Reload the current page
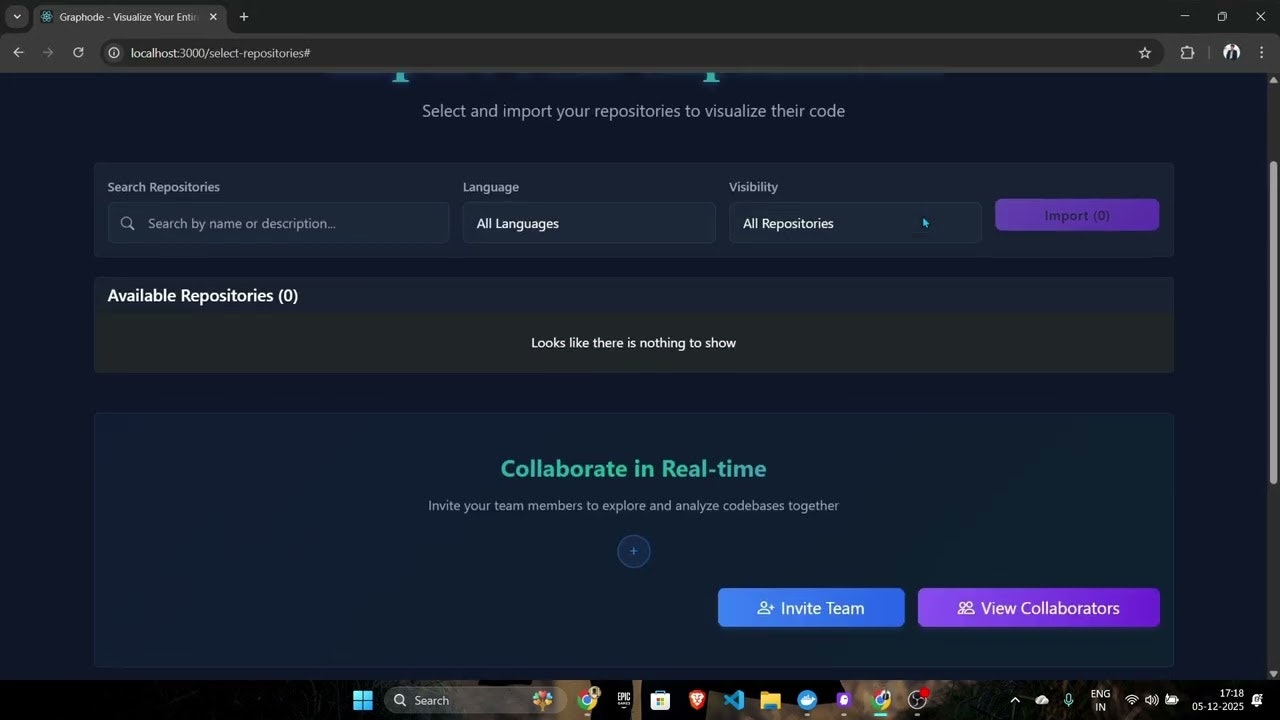This screenshot has width=1280, height=720. click(x=78, y=52)
